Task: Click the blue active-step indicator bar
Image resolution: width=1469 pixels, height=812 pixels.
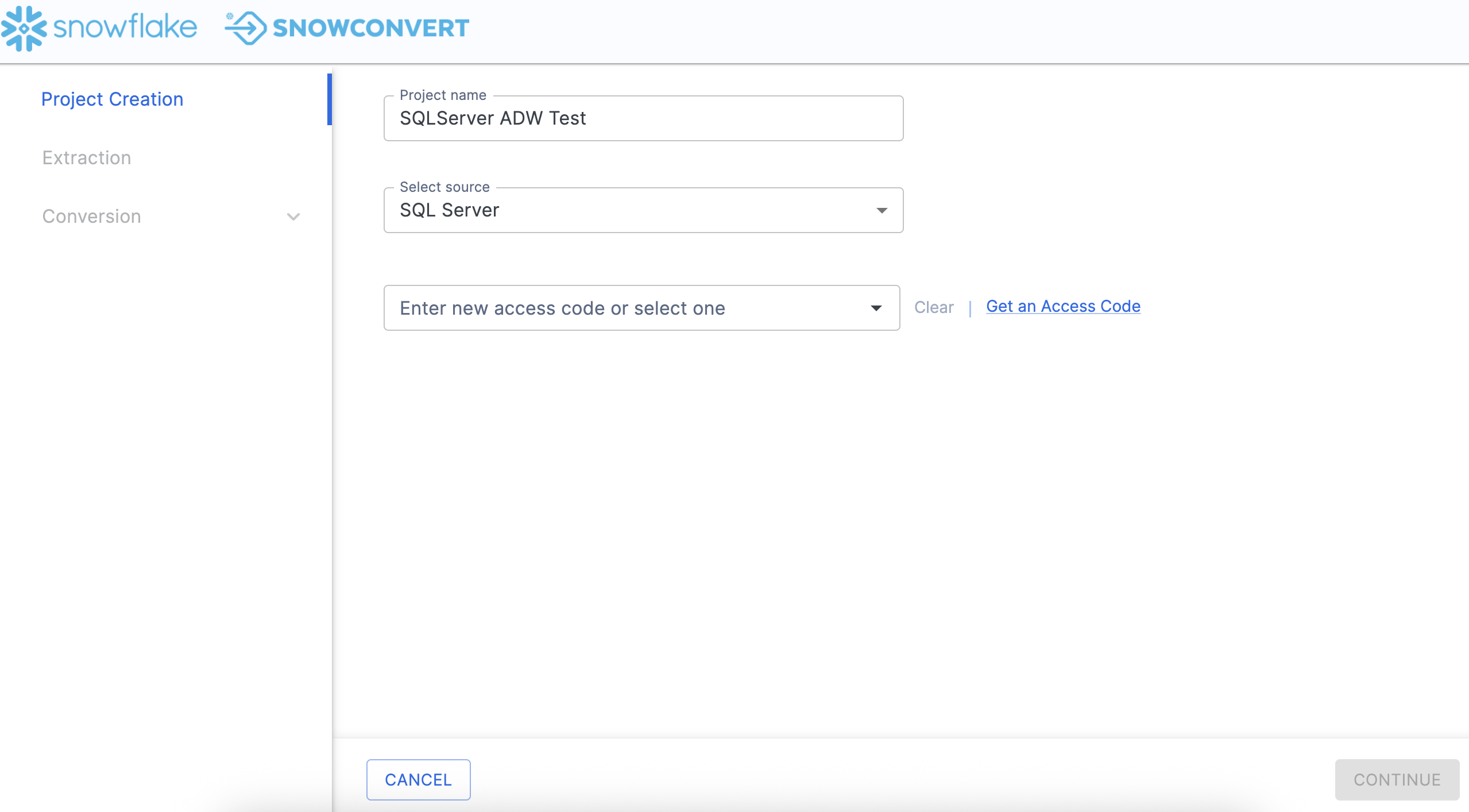Action: click(330, 99)
